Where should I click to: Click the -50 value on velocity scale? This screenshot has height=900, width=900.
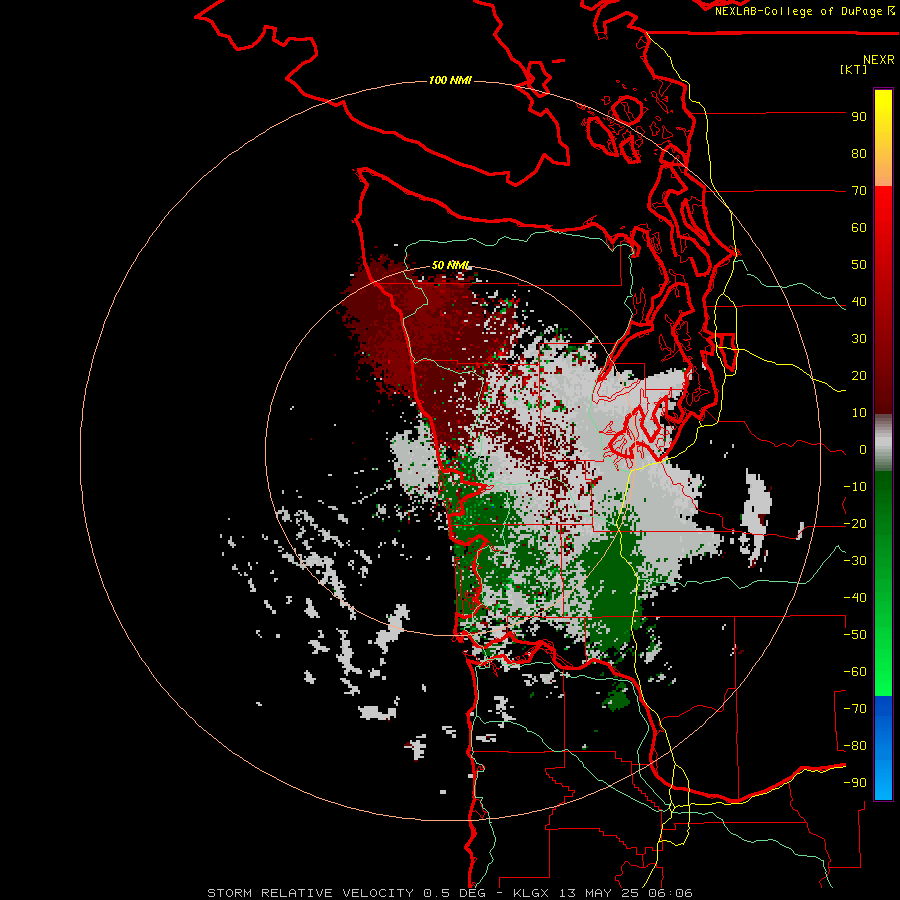[855, 635]
